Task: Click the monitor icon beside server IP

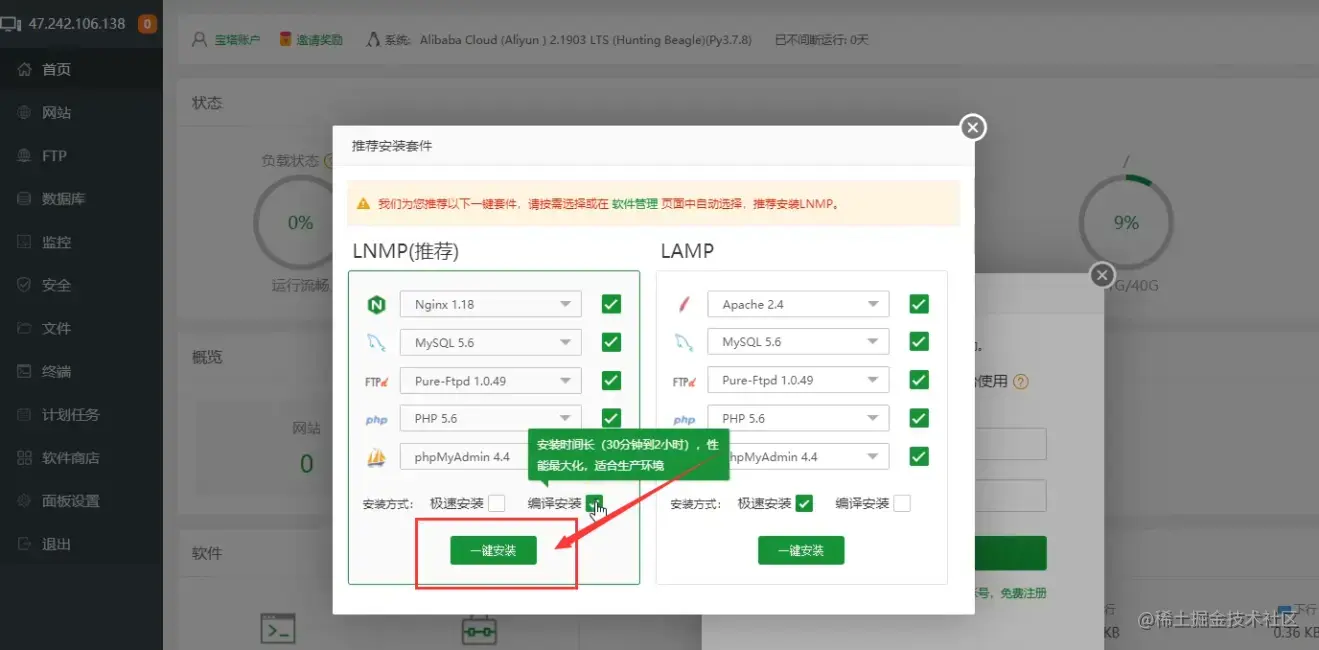Action: tap(11, 23)
